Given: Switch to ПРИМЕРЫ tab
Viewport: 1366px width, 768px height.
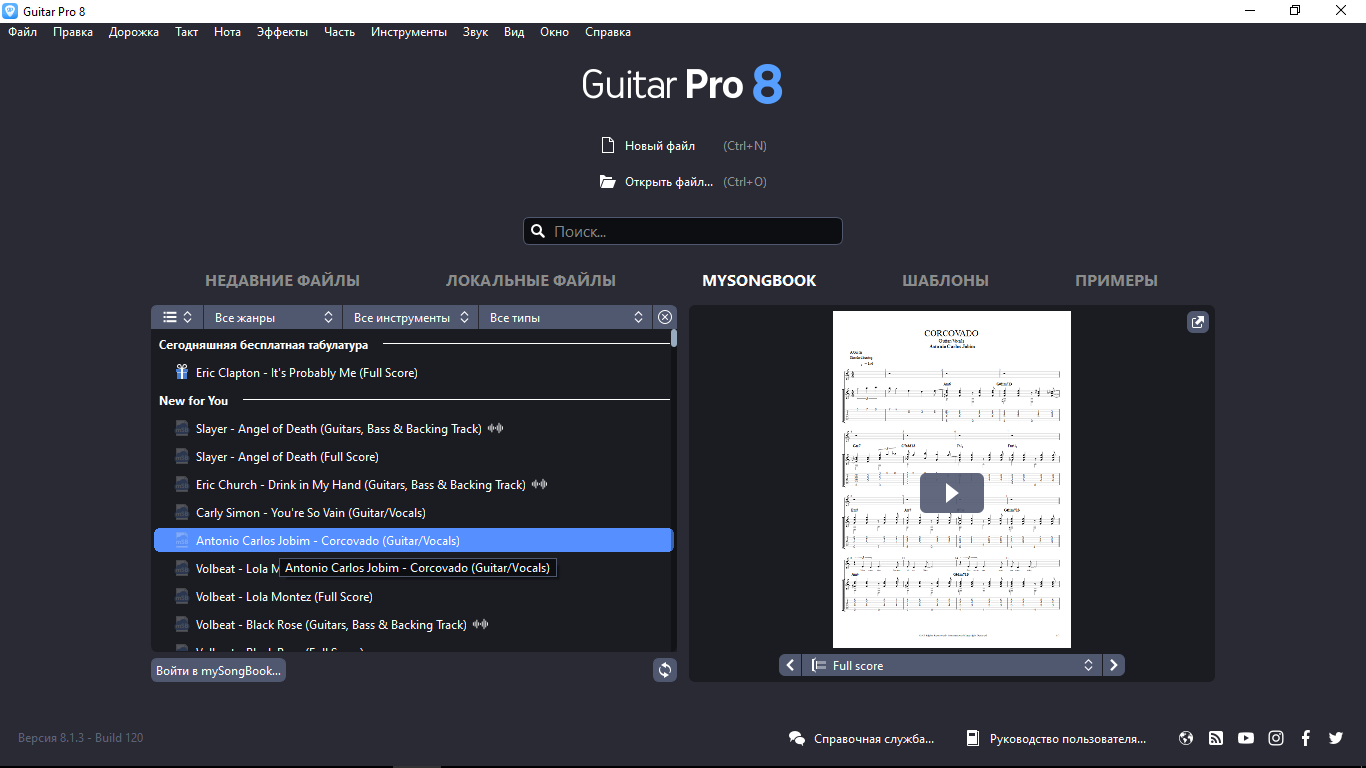Looking at the screenshot, I should point(1116,281).
